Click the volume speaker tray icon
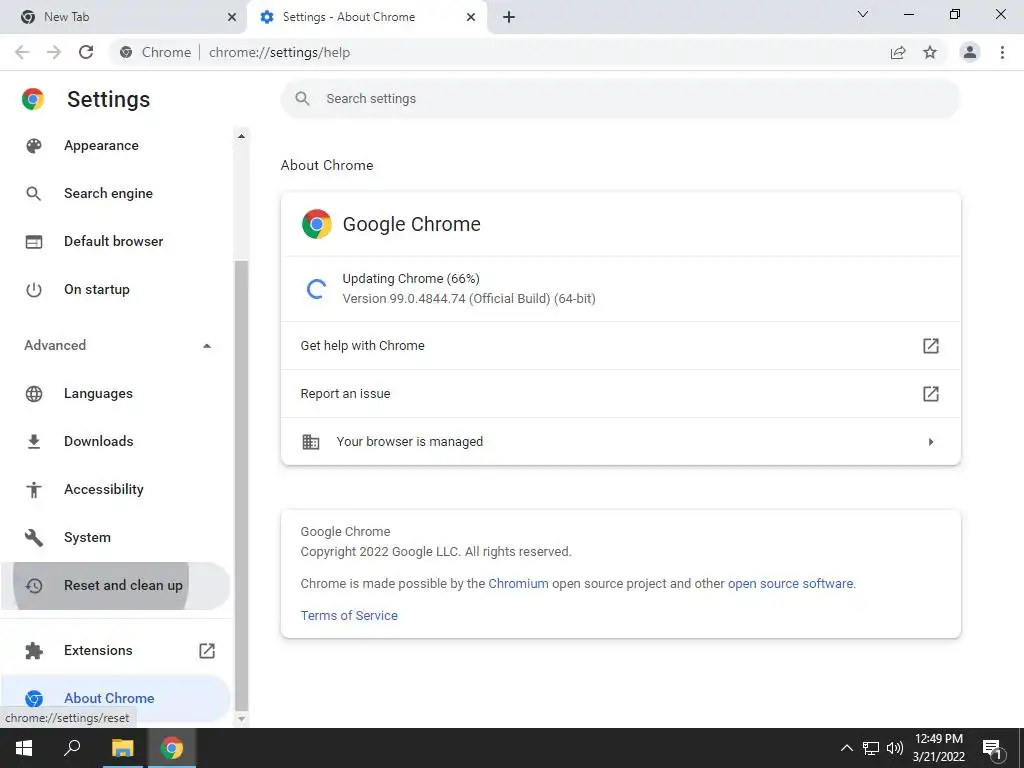1024x768 pixels. pyautogui.click(x=895, y=748)
